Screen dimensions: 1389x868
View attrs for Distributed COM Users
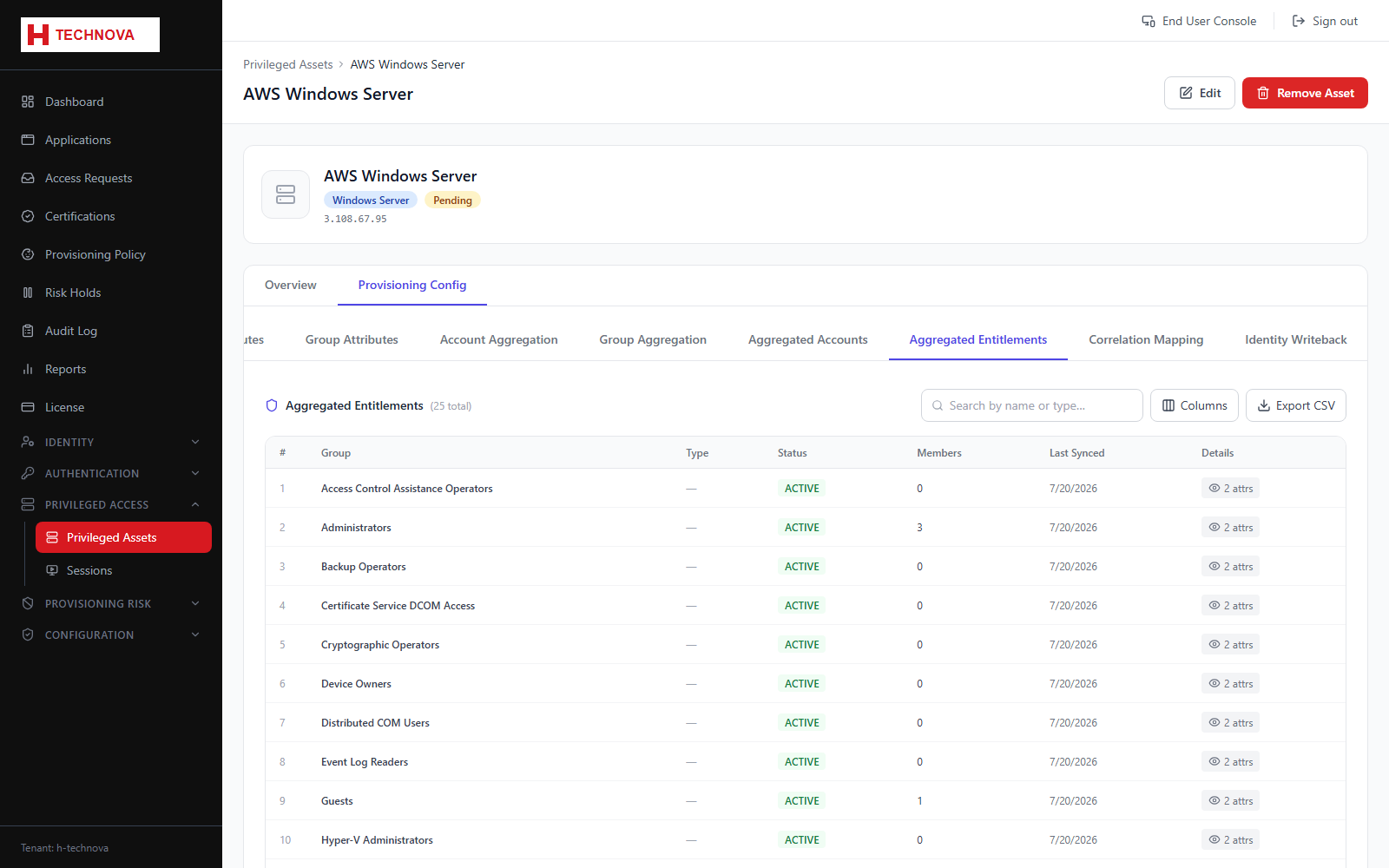coord(1230,722)
